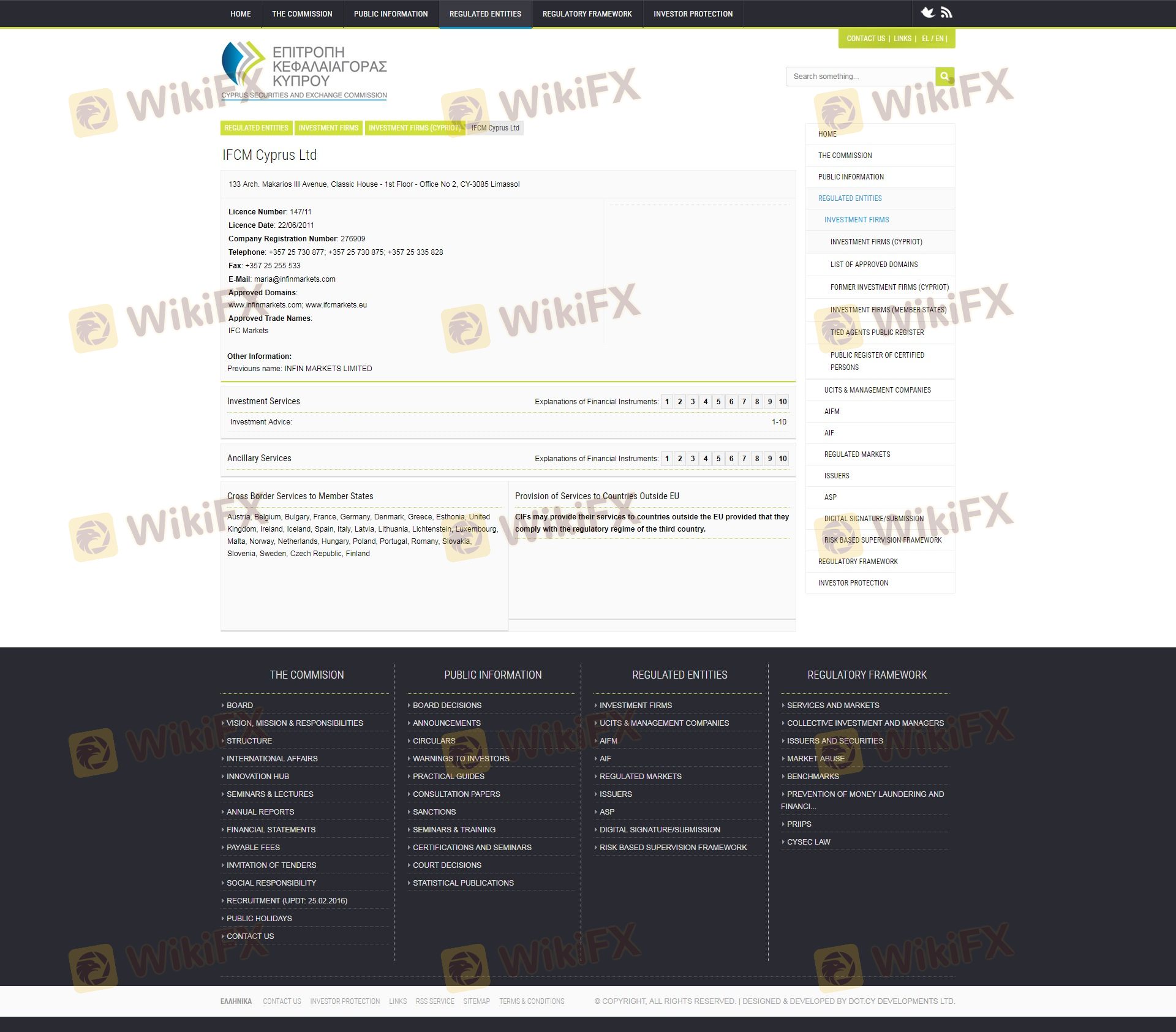Click the Investment Firms (Cypriot) breadcrumb

pyautogui.click(x=414, y=128)
